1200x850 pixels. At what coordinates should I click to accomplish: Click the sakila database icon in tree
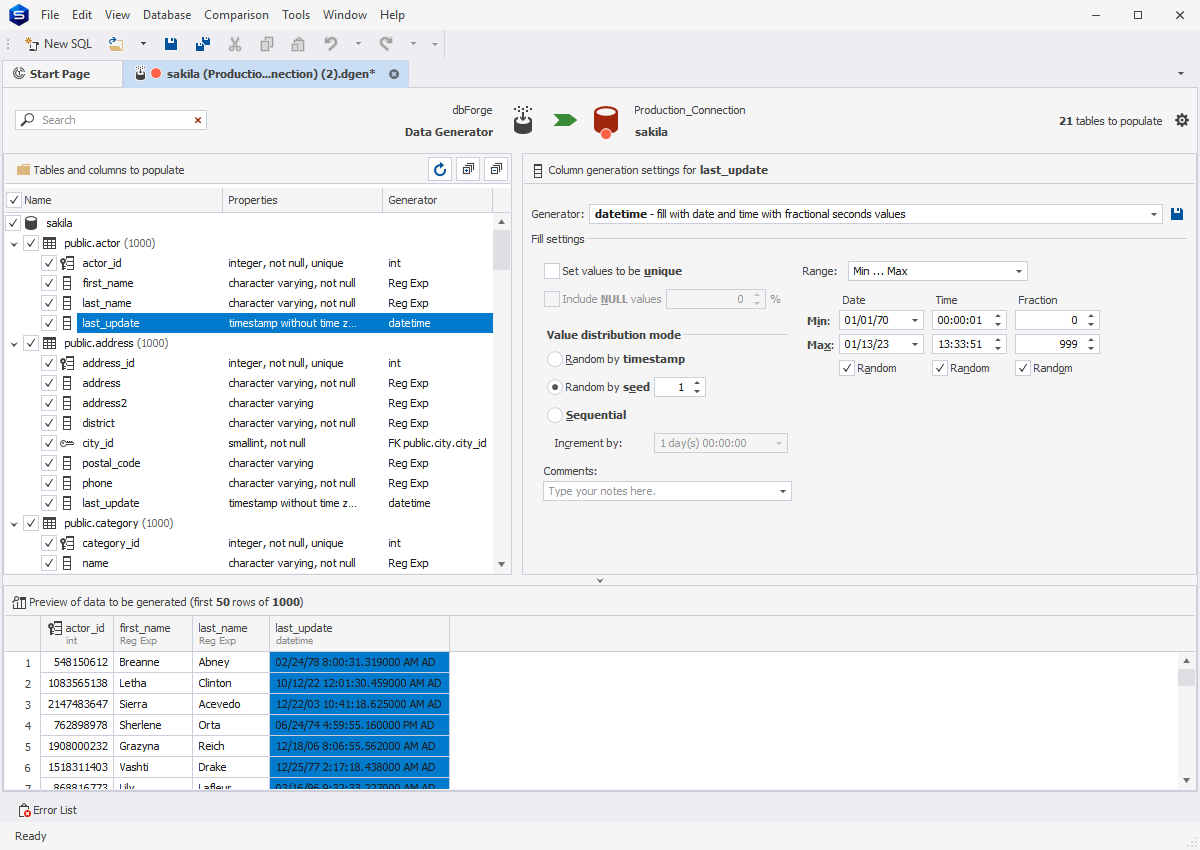point(31,223)
